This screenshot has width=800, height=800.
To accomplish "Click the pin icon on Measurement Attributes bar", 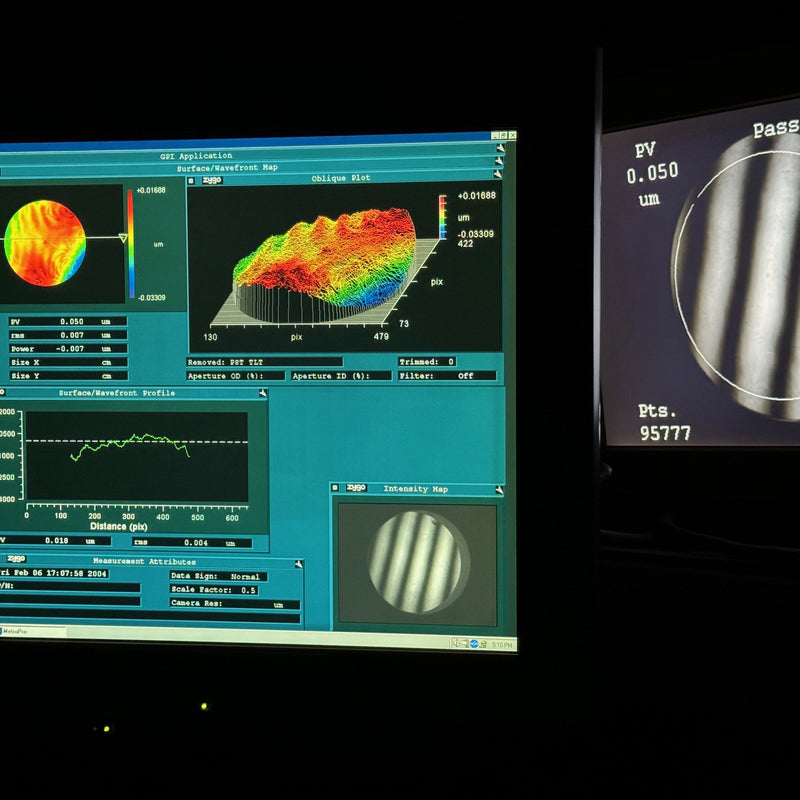I will click(299, 564).
